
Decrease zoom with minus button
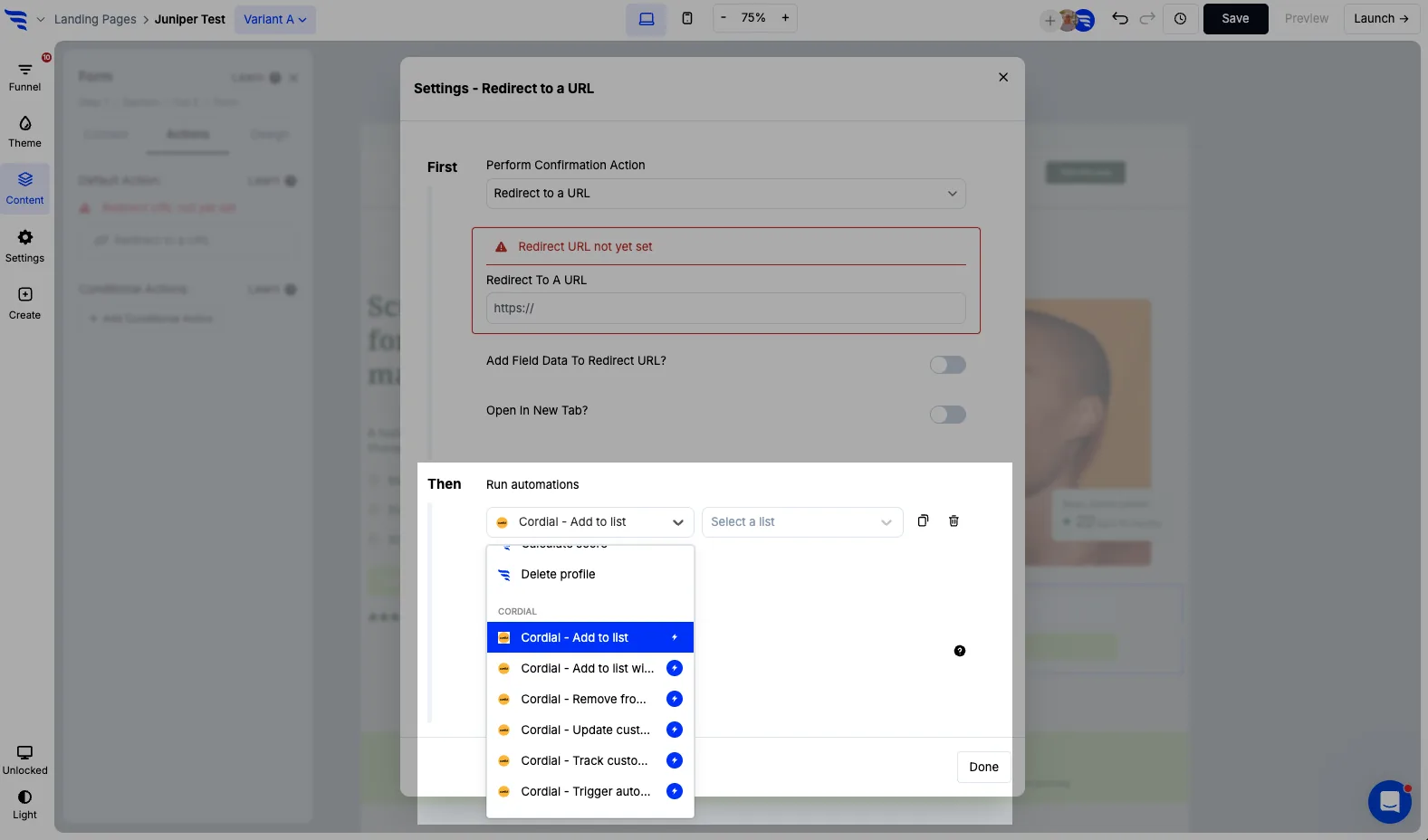pyautogui.click(x=724, y=17)
